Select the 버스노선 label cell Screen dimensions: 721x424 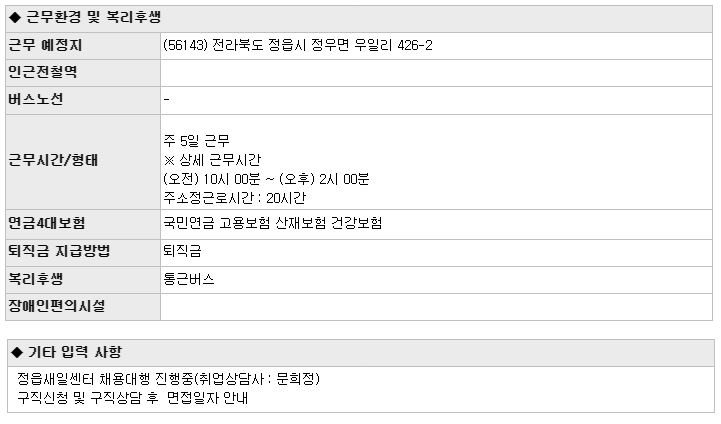click(83, 100)
